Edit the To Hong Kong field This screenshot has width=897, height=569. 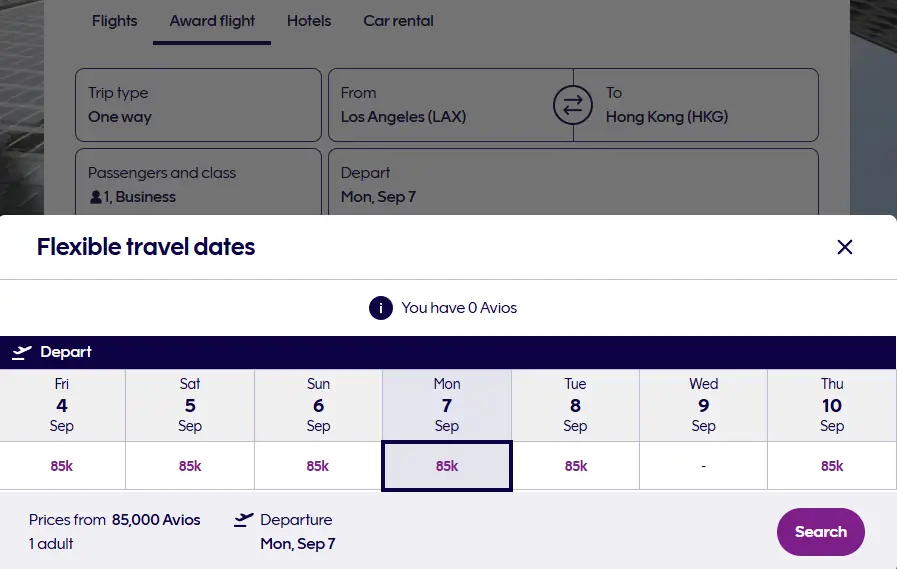(700, 105)
